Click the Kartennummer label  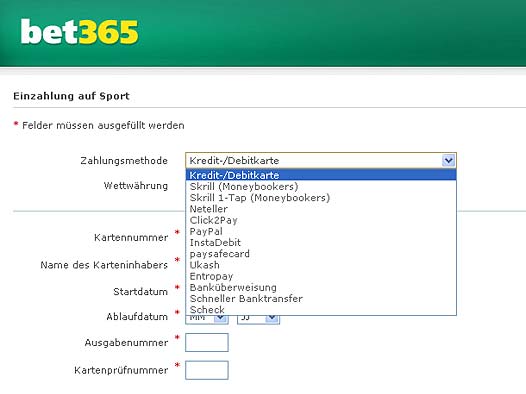coord(131,237)
